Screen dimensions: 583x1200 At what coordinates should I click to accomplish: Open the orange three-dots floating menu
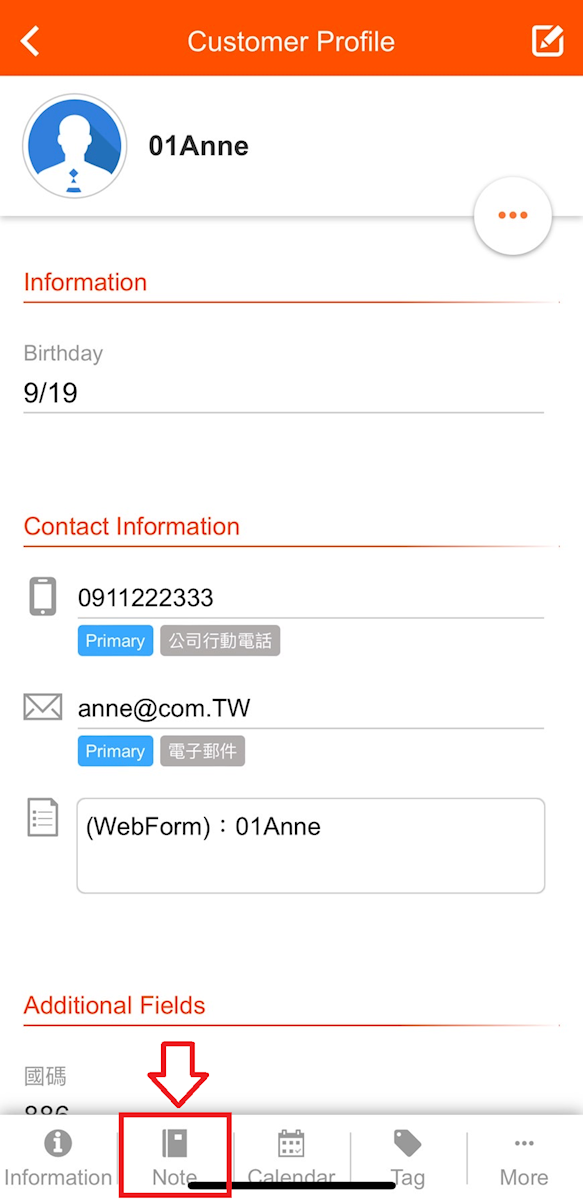click(x=513, y=215)
